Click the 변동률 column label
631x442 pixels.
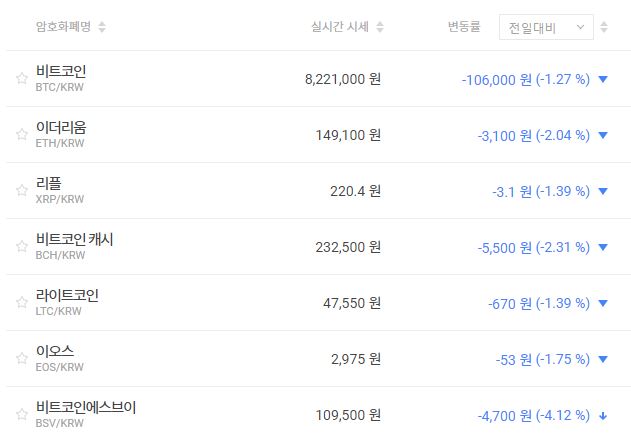tap(464, 27)
